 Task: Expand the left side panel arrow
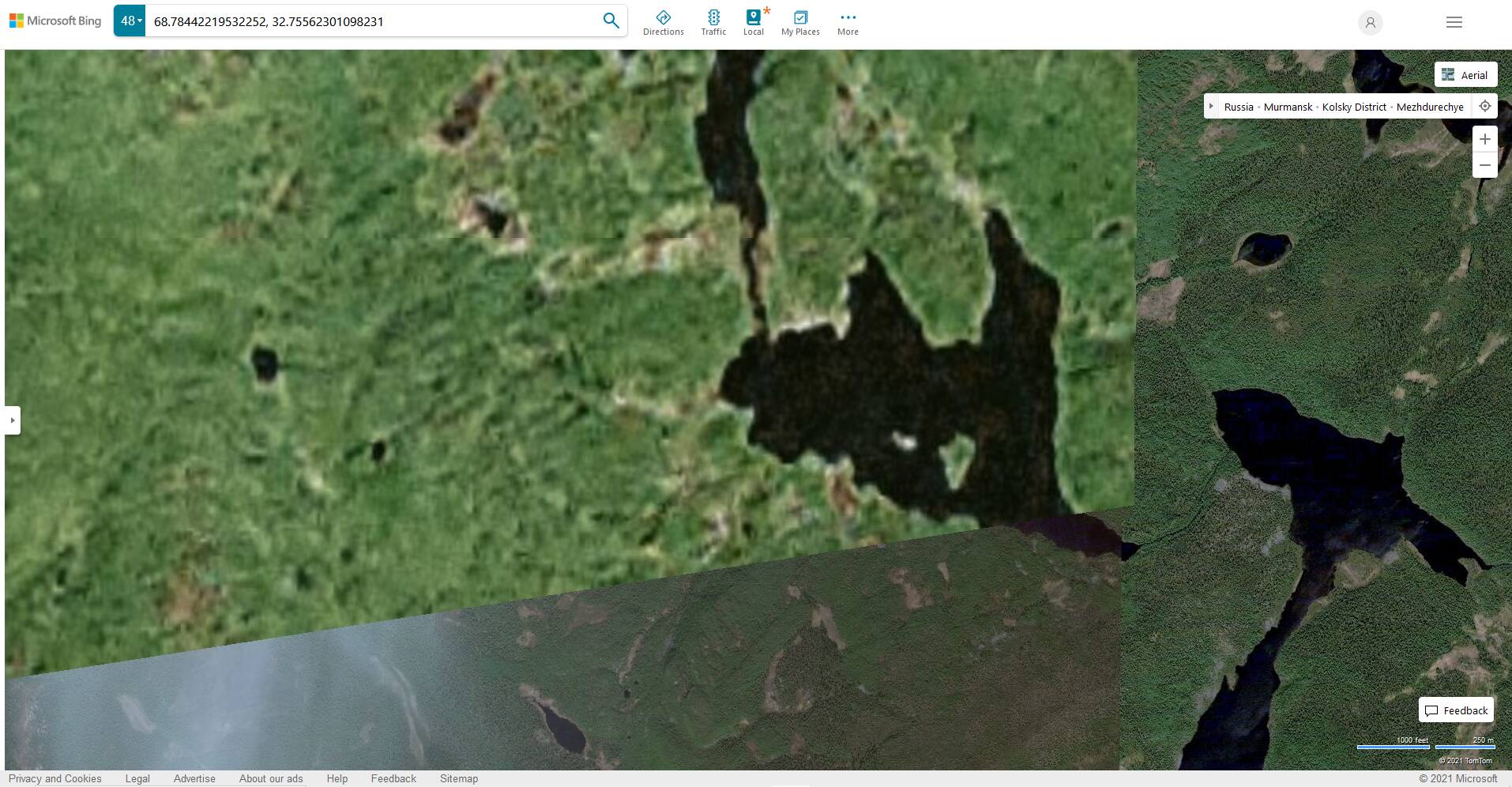tap(12, 420)
